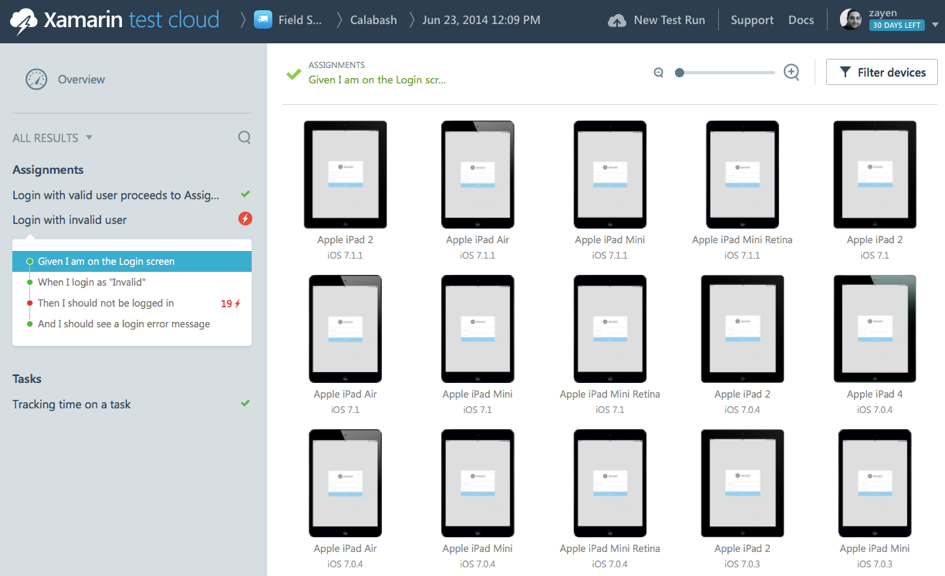Select step Given I am on the Login screen
Screen dimensions: 945x576
pyautogui.click(x=132, y=261)
